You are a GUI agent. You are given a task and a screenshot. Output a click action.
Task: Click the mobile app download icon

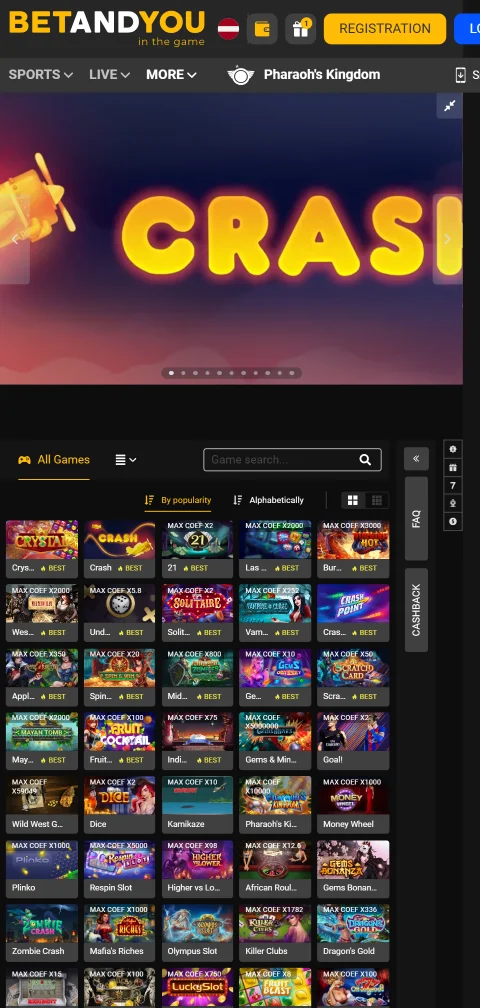[460, 75]
